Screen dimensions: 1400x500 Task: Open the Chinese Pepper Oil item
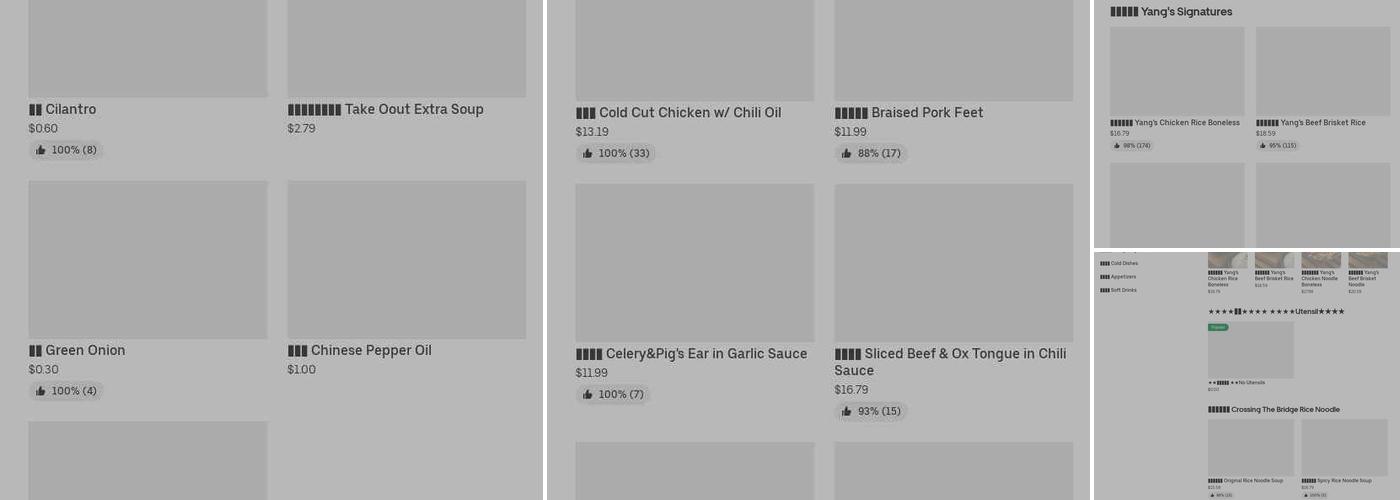click(x=371, y=350)
